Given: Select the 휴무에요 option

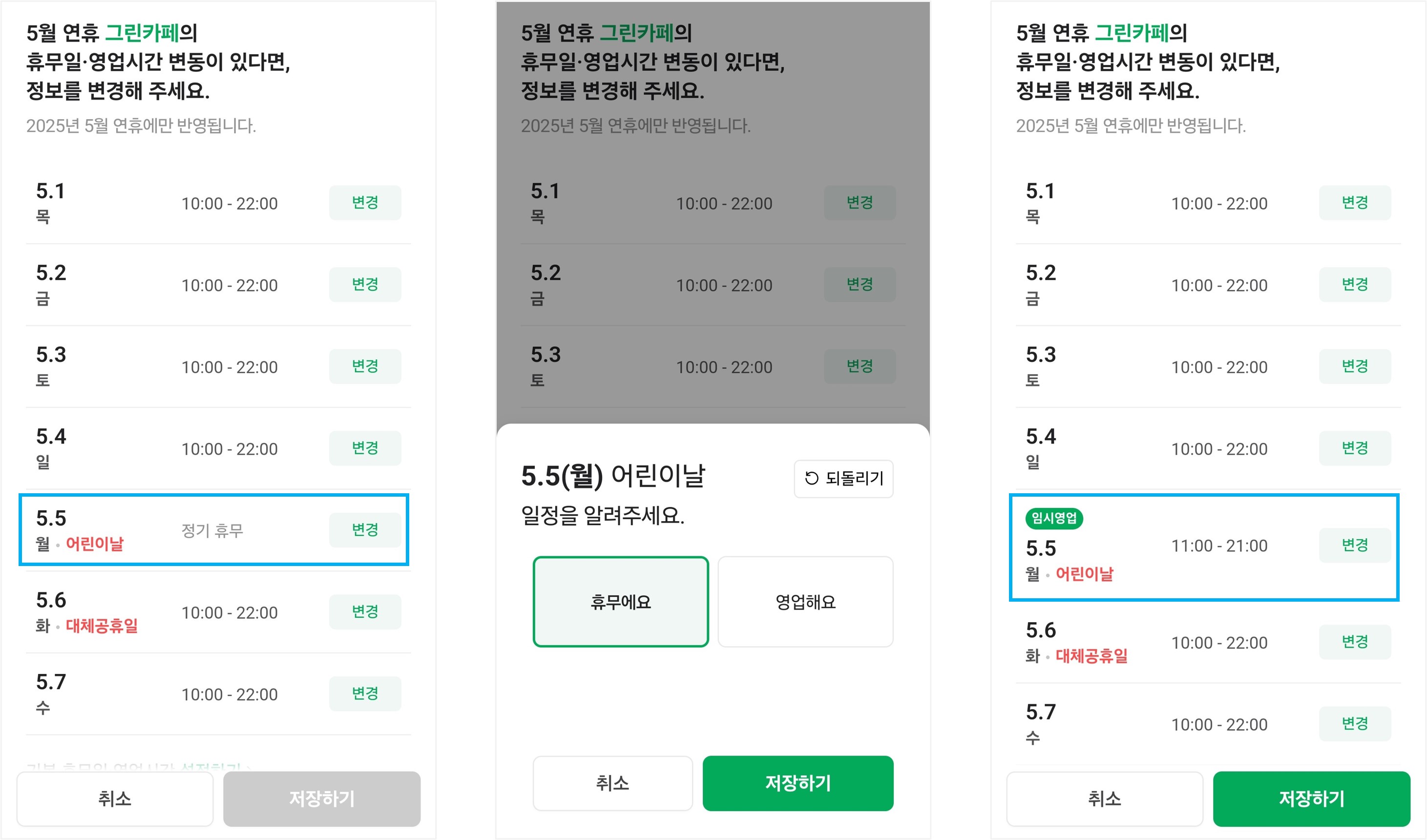Looking at the screenshot, I should point(621,602).
